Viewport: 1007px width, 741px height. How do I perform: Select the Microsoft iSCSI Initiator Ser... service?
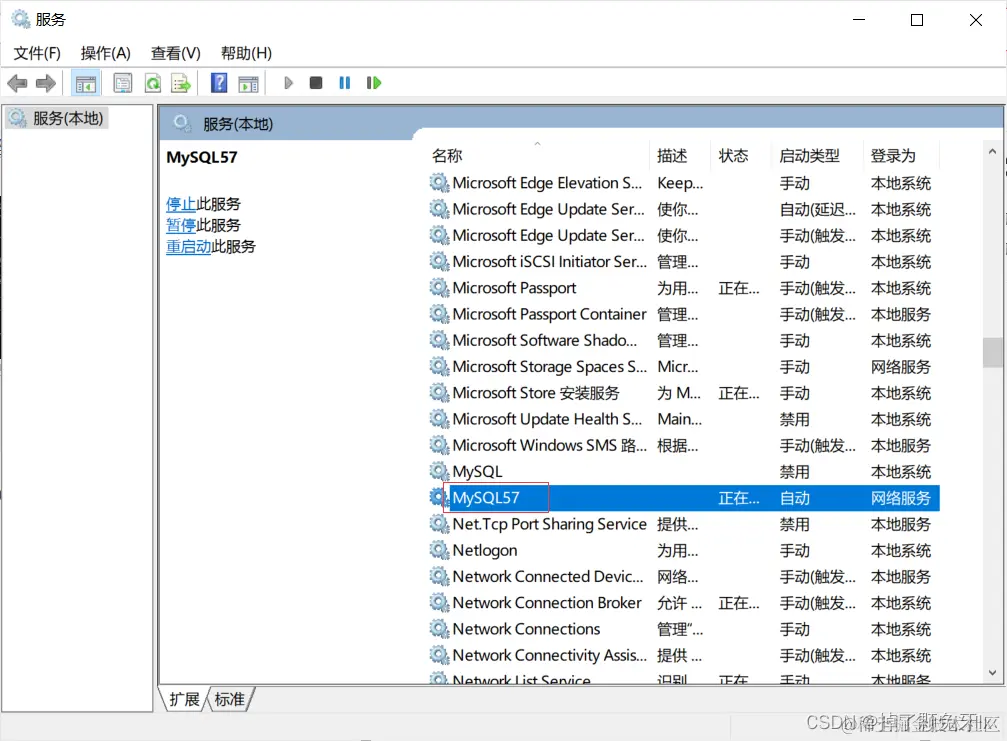click(549, 262)
